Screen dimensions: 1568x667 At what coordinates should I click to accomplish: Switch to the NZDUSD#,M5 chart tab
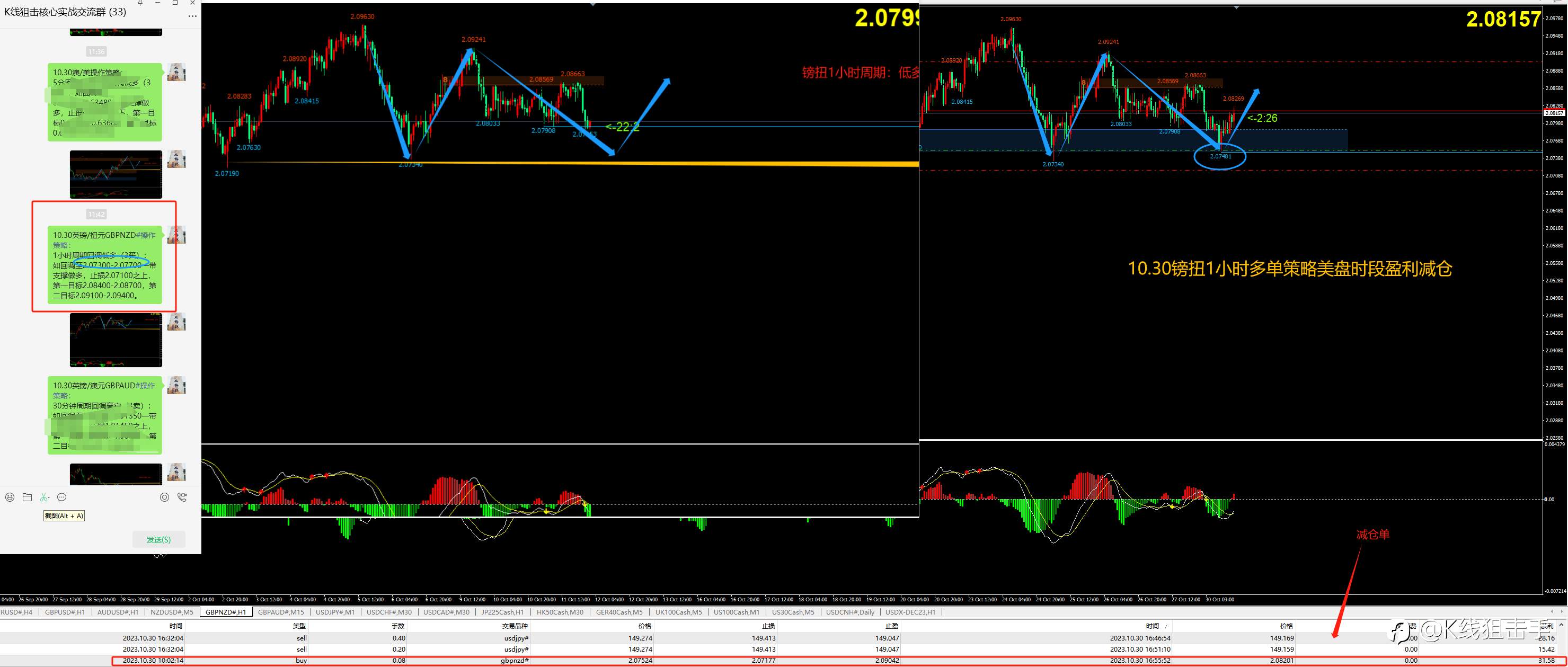[172, 612]
